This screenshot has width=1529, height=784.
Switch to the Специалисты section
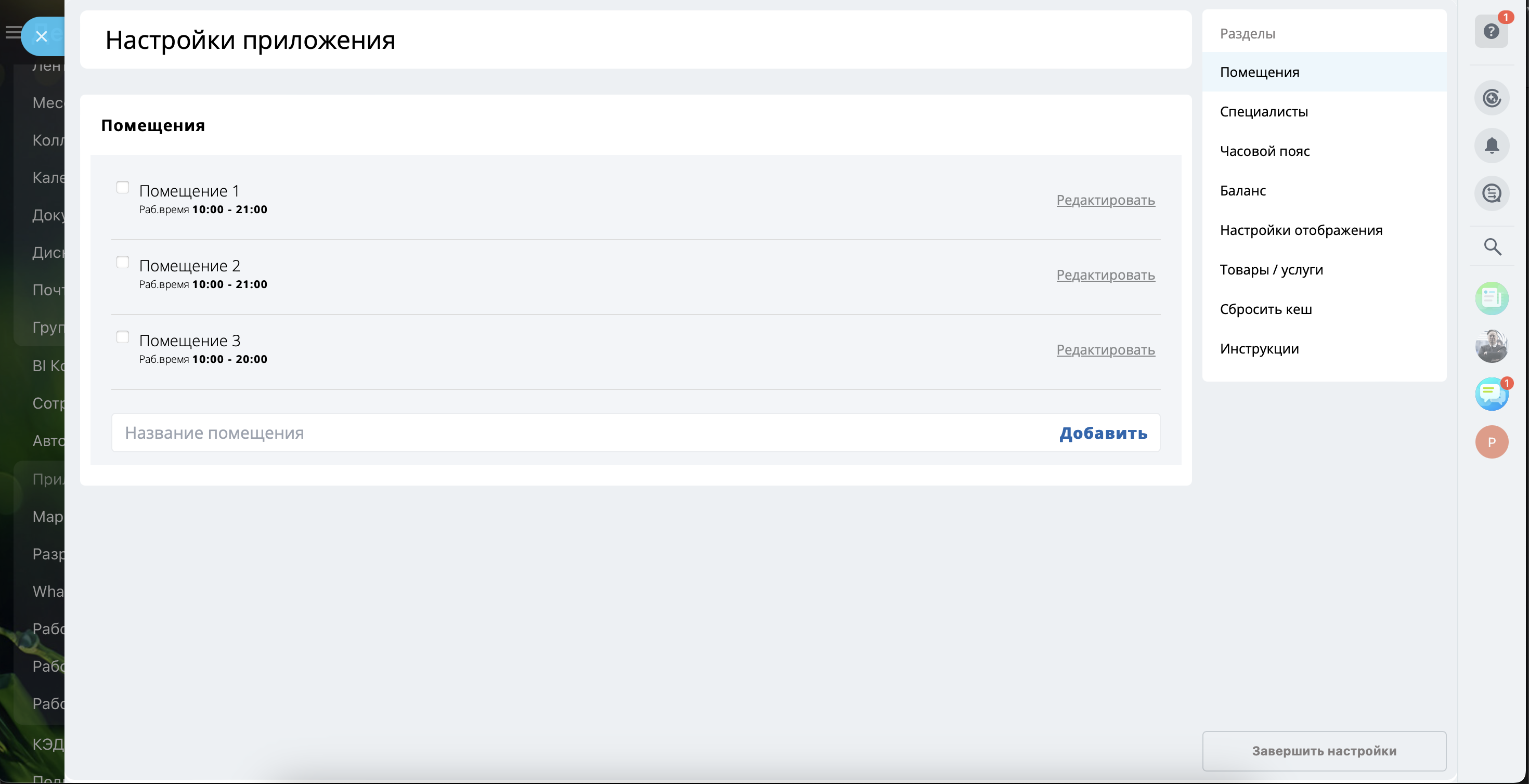1264,112
